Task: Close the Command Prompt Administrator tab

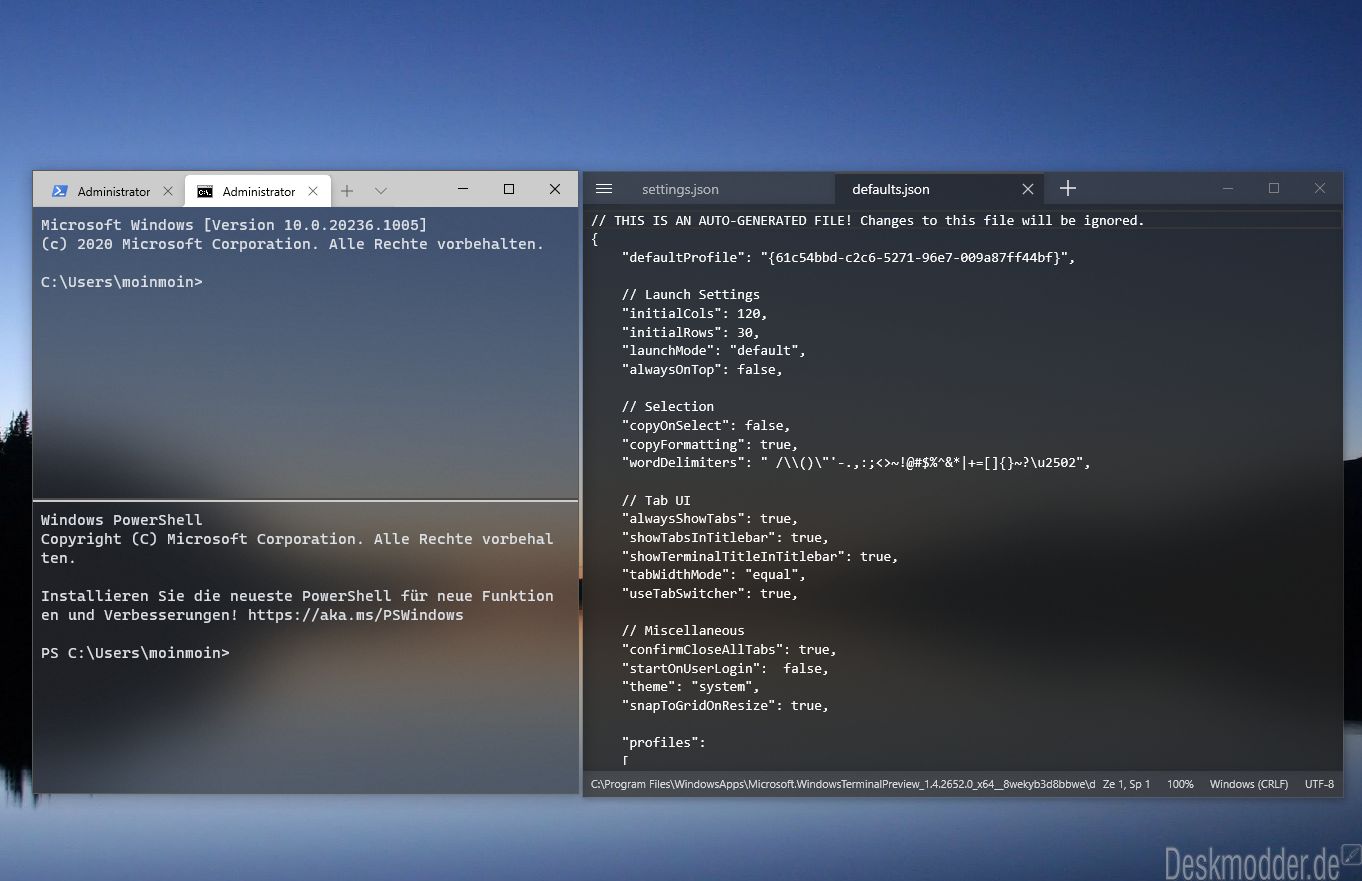Action: click(x=313, y=191)
